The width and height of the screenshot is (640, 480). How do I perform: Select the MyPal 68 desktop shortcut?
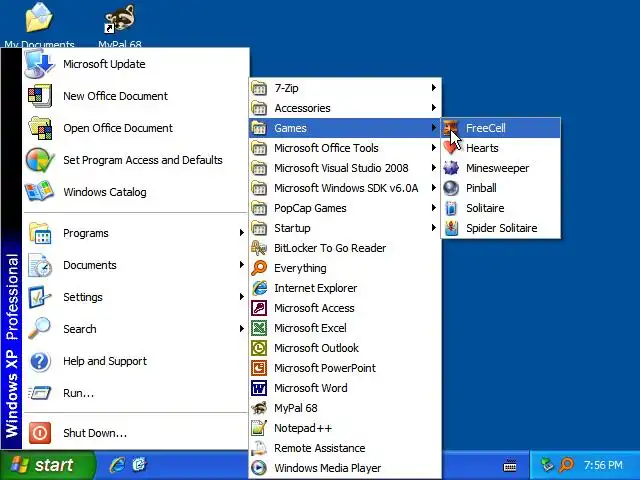120,24
